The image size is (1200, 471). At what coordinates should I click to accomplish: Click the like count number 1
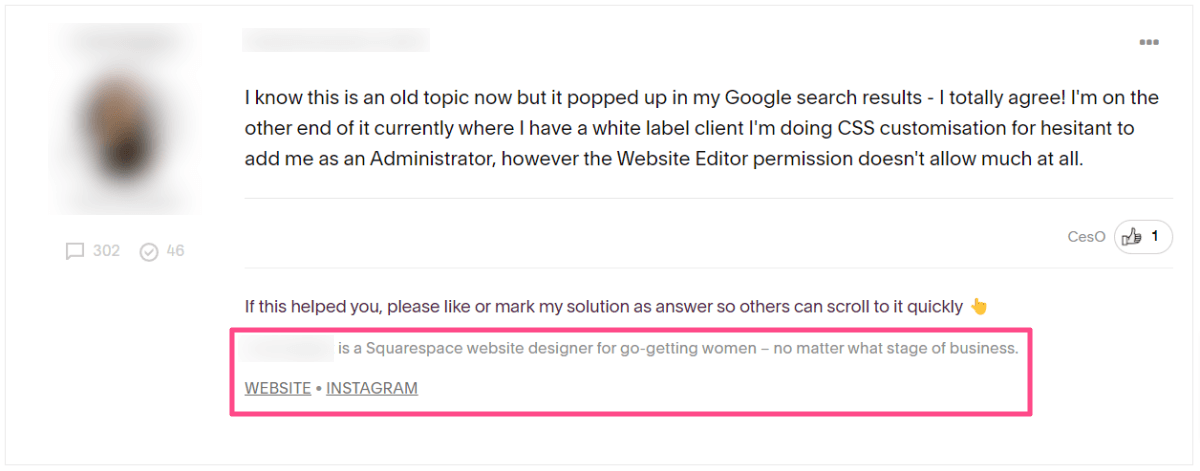pyautogui.click(x=1155, y=237)
